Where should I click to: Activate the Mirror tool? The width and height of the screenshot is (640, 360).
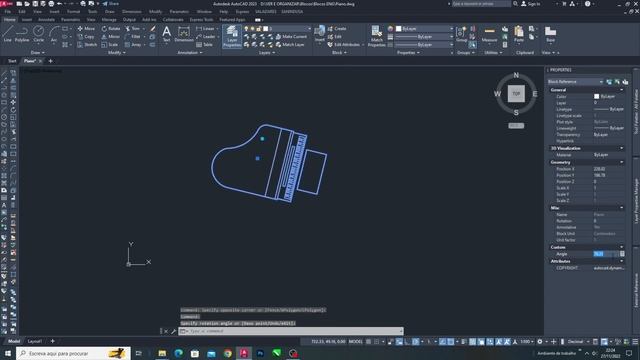pyautogui.click(x=111, y=37)
